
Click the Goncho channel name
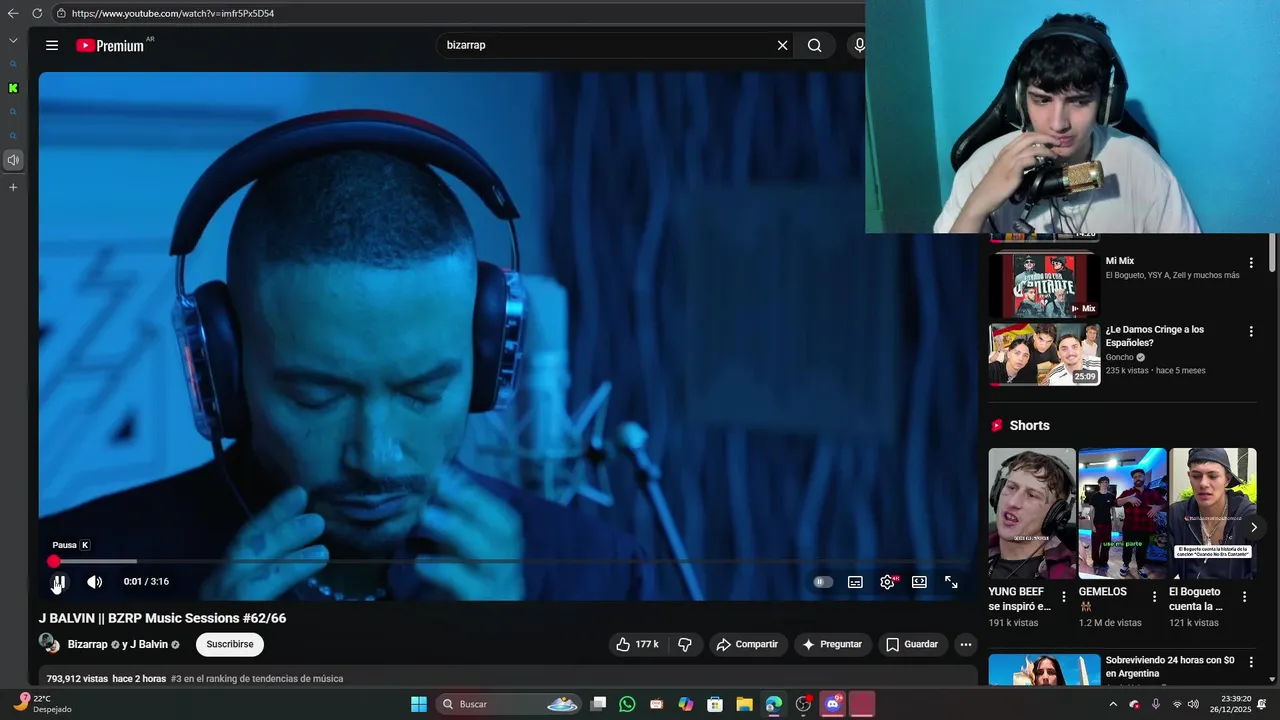(1119, 357)
